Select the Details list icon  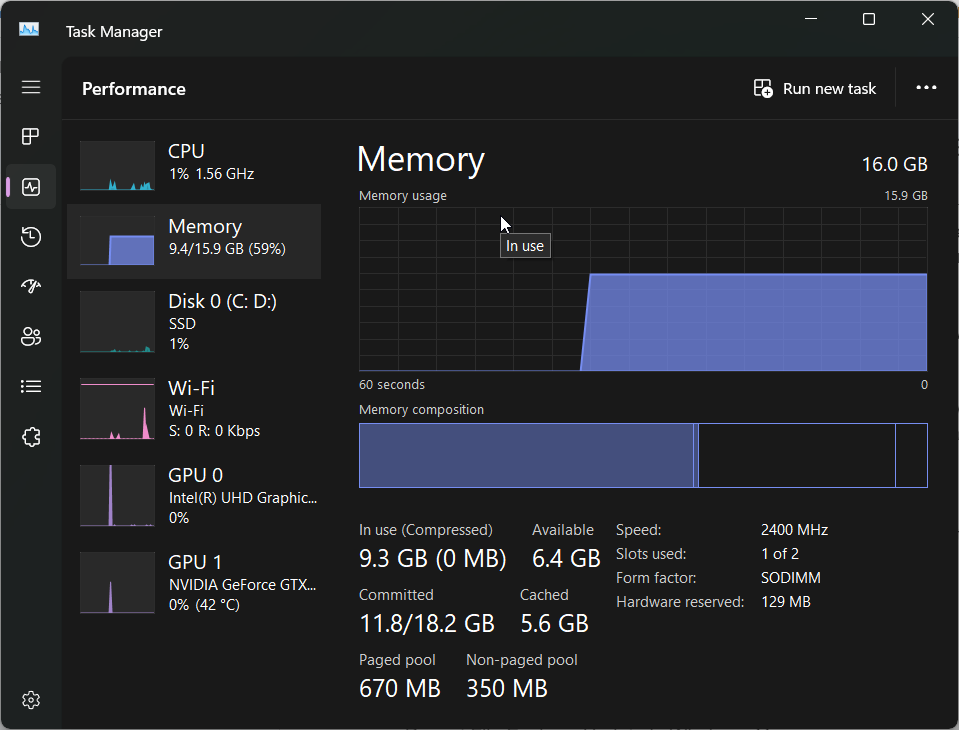click(31, 387)
